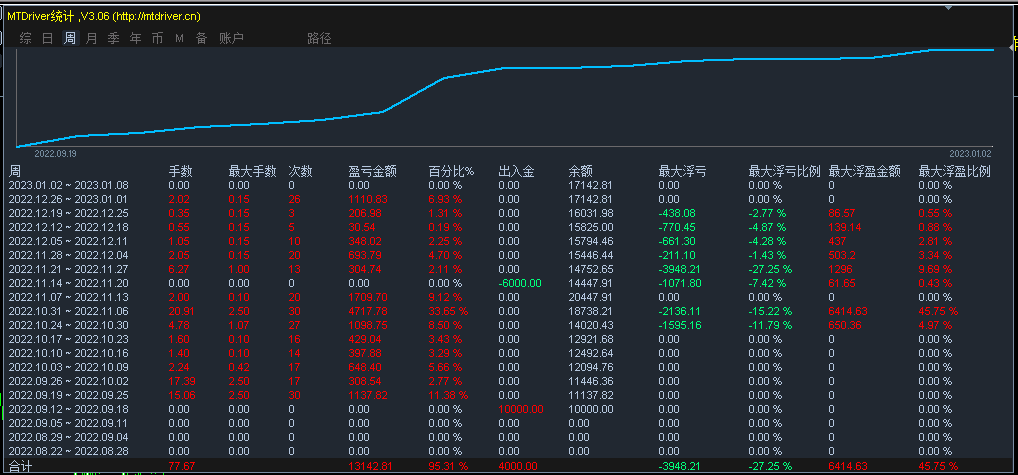Image resolution: width=1018 pixels, height=475 pixels.
Task: Click the 次数 column header
Action: (x=301, y=171)
